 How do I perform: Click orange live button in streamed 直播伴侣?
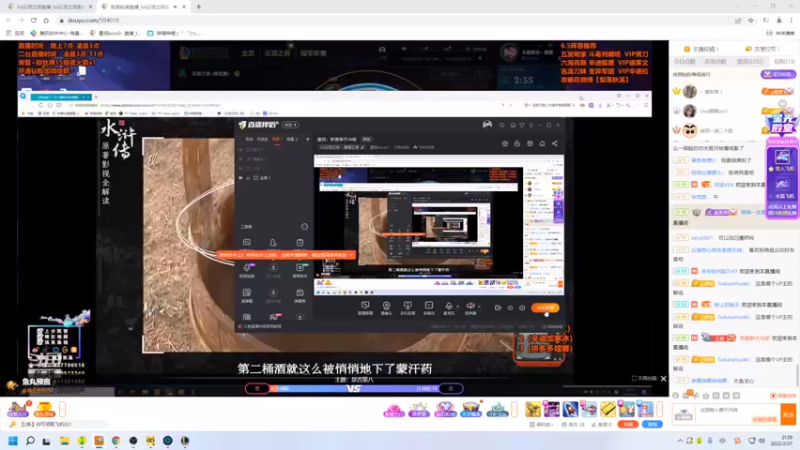tap(545, 308)
